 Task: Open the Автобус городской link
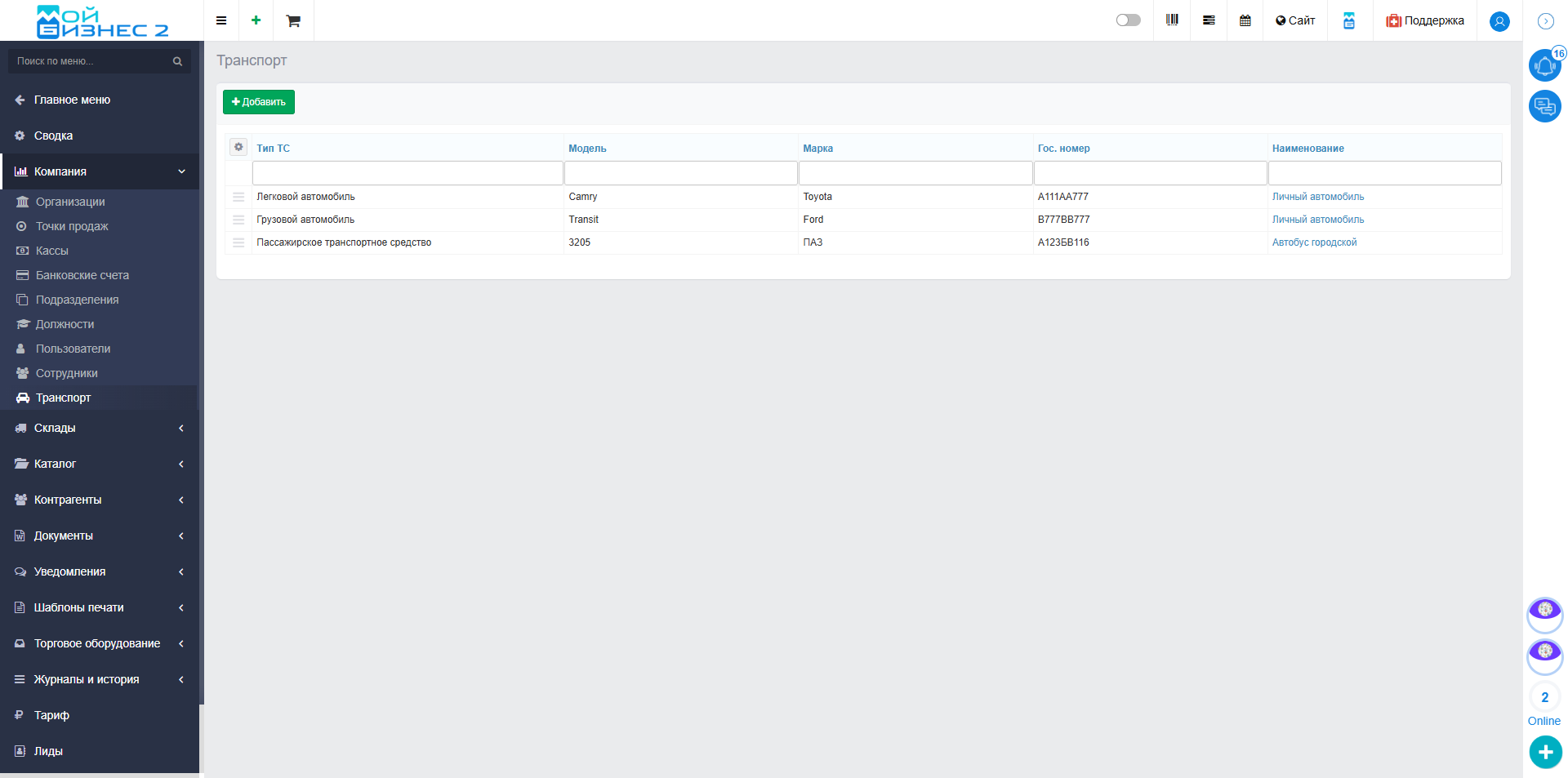[x=1314, y=242]
